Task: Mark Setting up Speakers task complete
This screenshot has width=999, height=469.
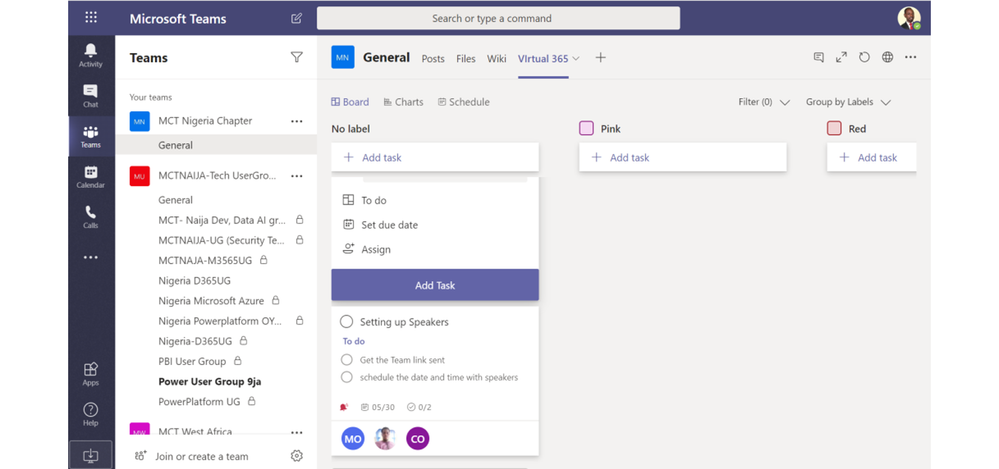Action: 347,321
